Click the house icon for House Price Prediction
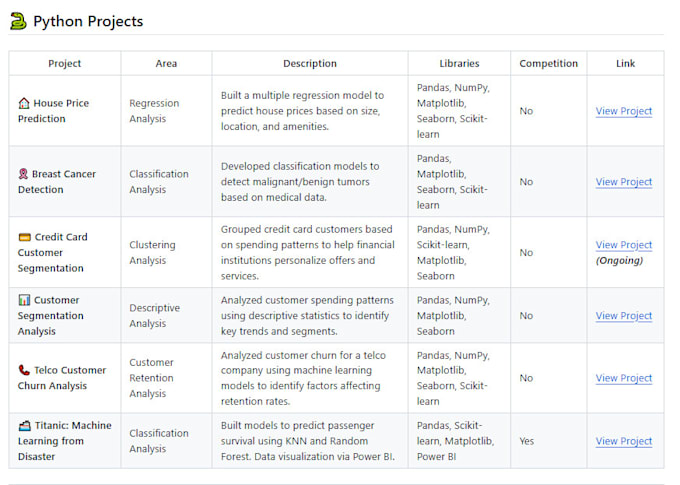Image resolution: width=680 pixels, height=485 pixels. point(24,103)
